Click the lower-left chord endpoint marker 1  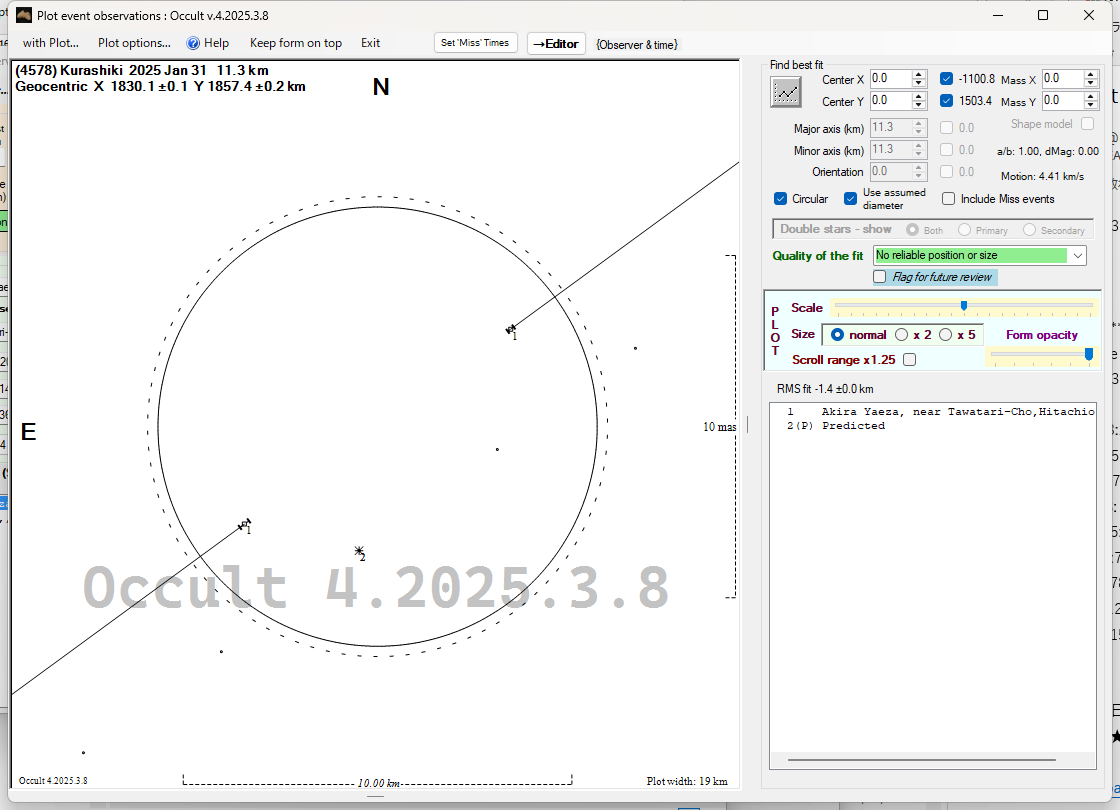pos(244,523)
